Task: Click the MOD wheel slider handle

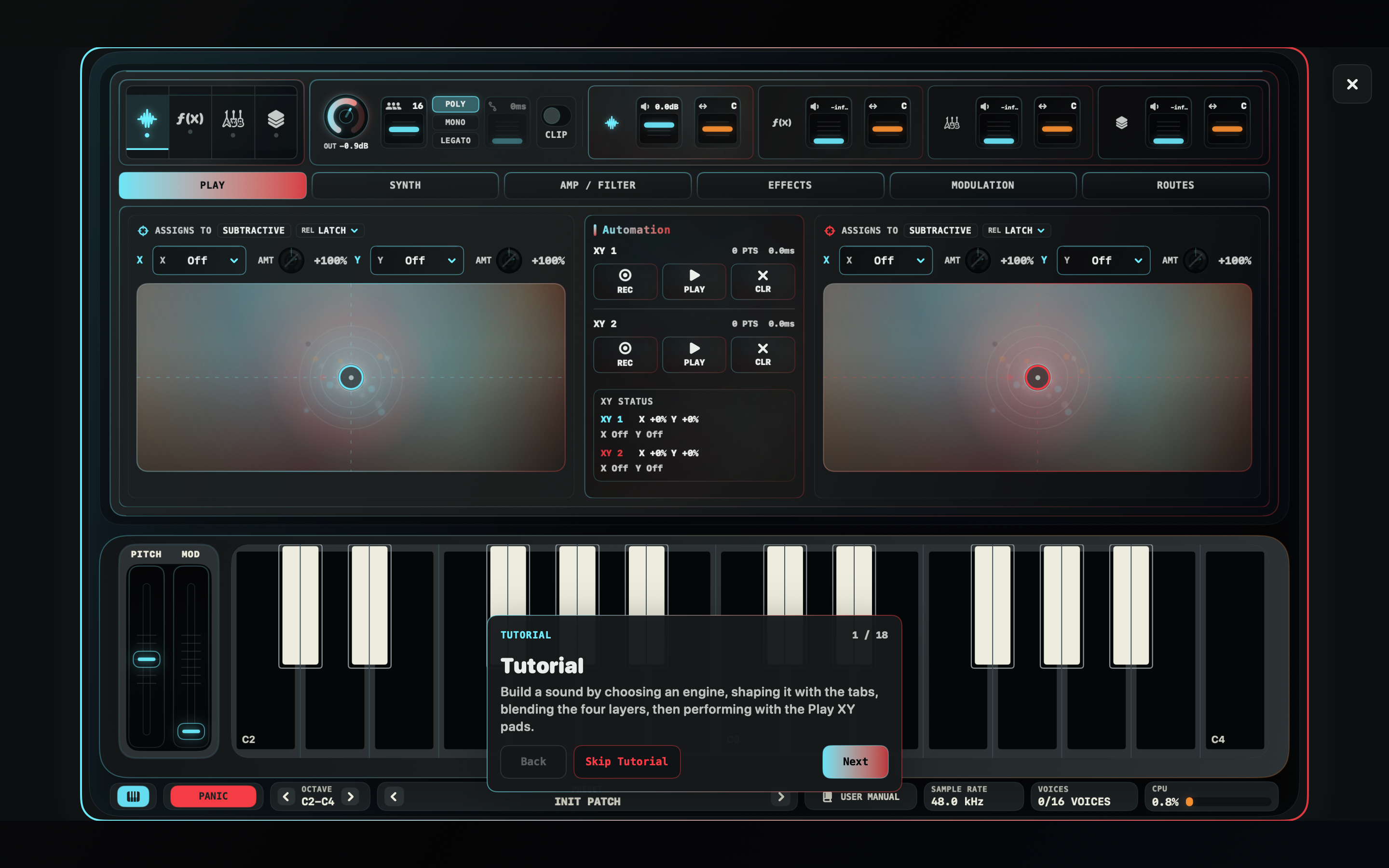Action: point(191,732)
